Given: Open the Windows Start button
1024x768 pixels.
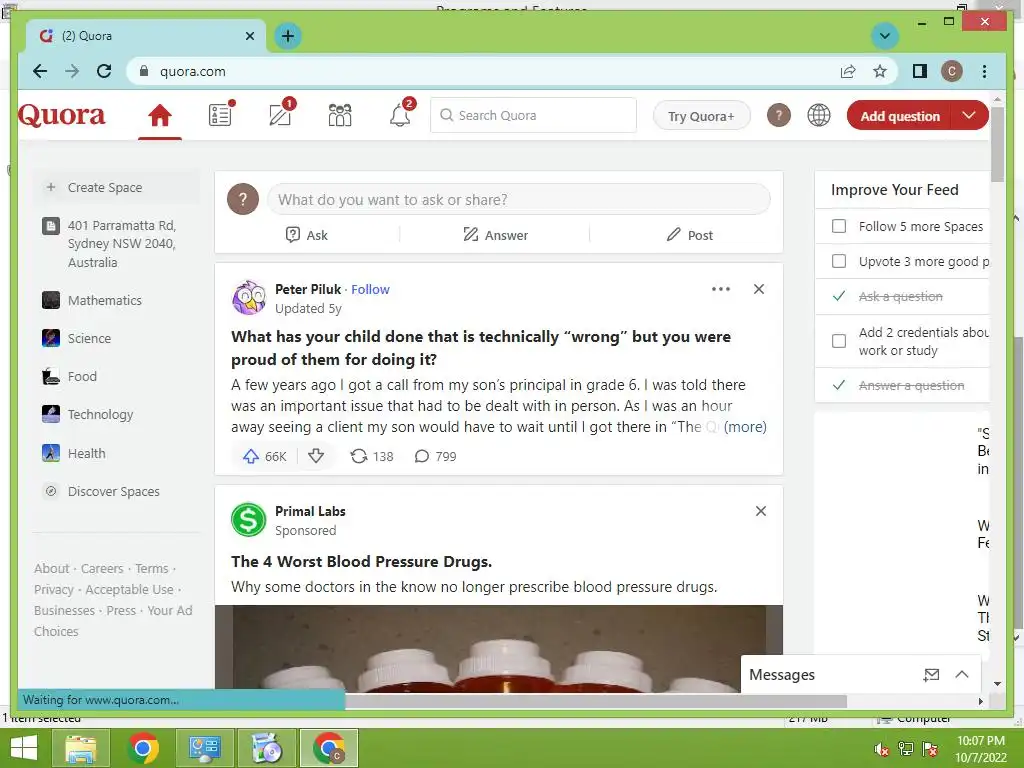Looking at the screenshot, I should [24, 748].
